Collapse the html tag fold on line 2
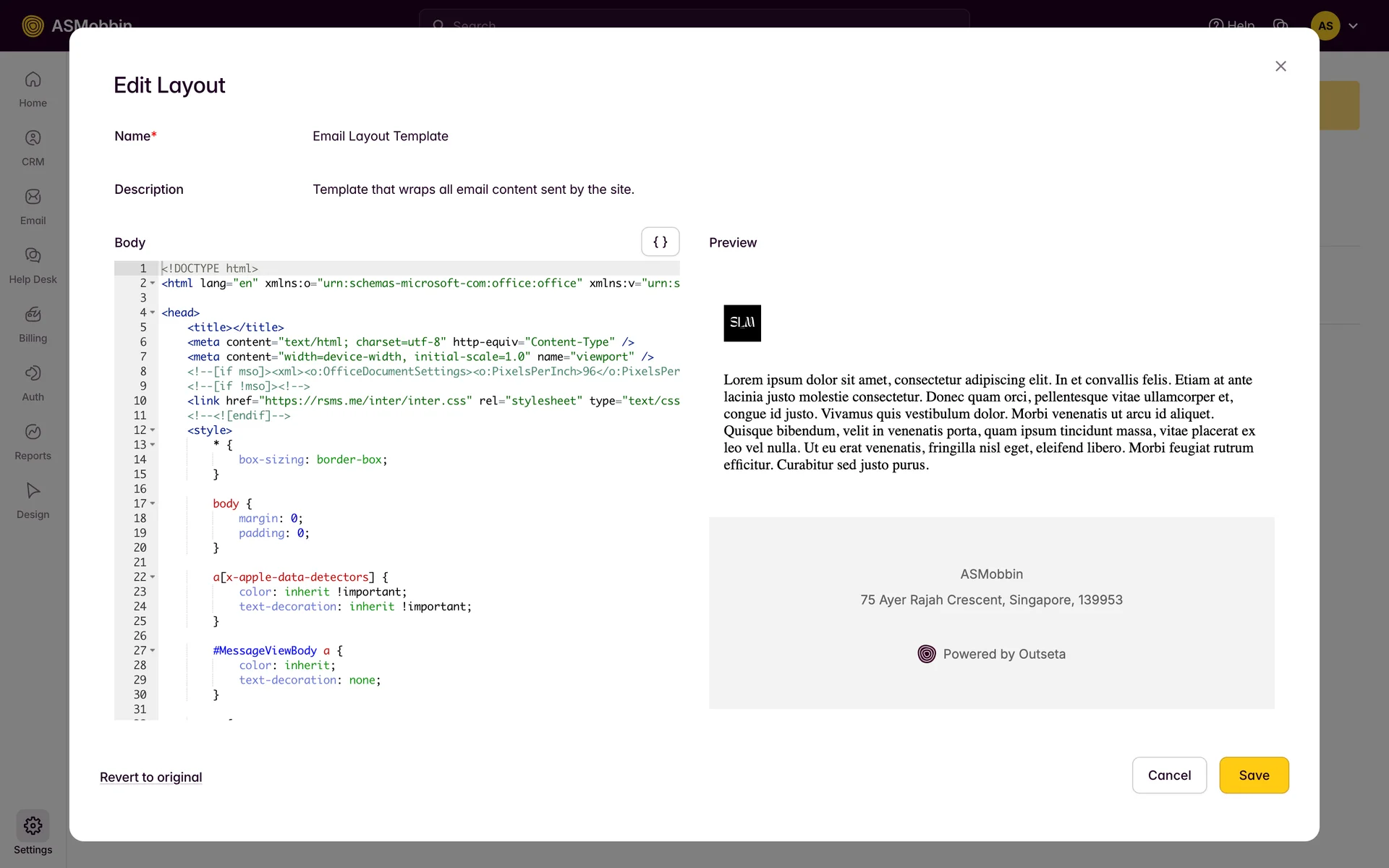The height and width of the screenshot is (868, 1389). click(153, 284)
